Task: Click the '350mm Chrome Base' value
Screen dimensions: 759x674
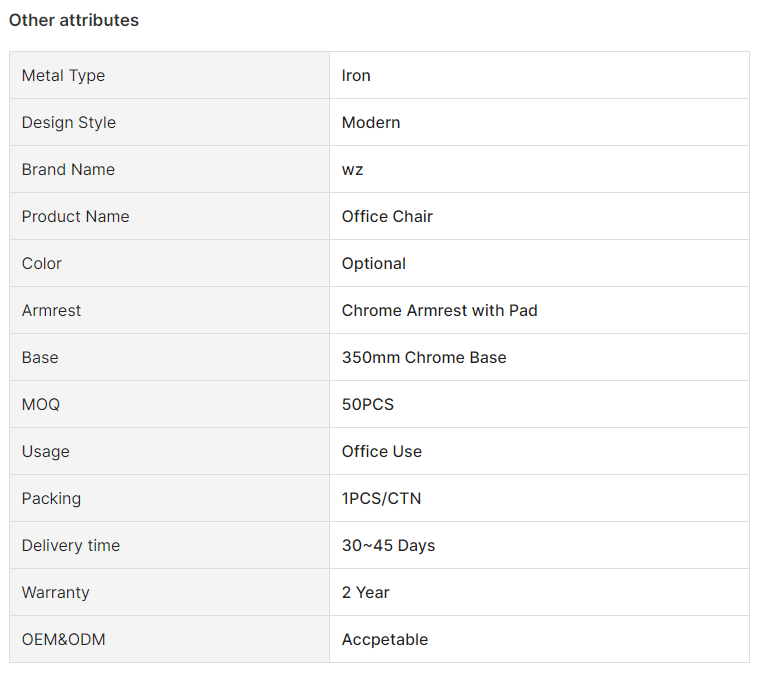Action: click(x=424, y=357)
